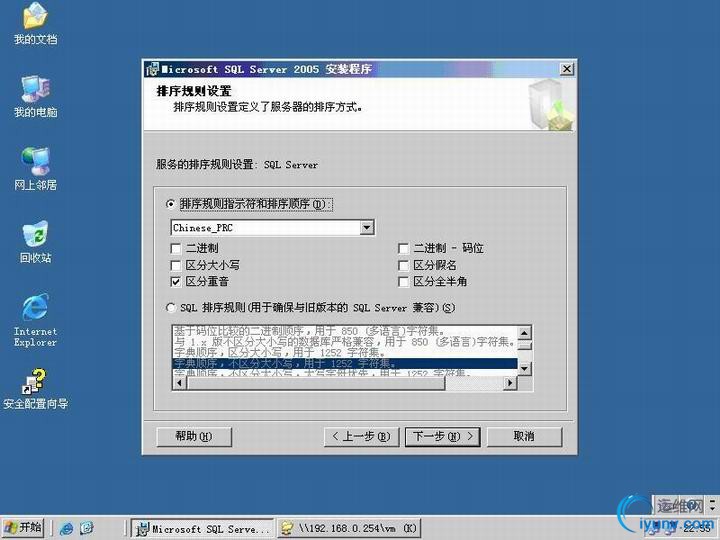Select 字典顺序，区分大小写 1252 list row
Viewport: 720px width, 540px height.
tap(345, 353)
